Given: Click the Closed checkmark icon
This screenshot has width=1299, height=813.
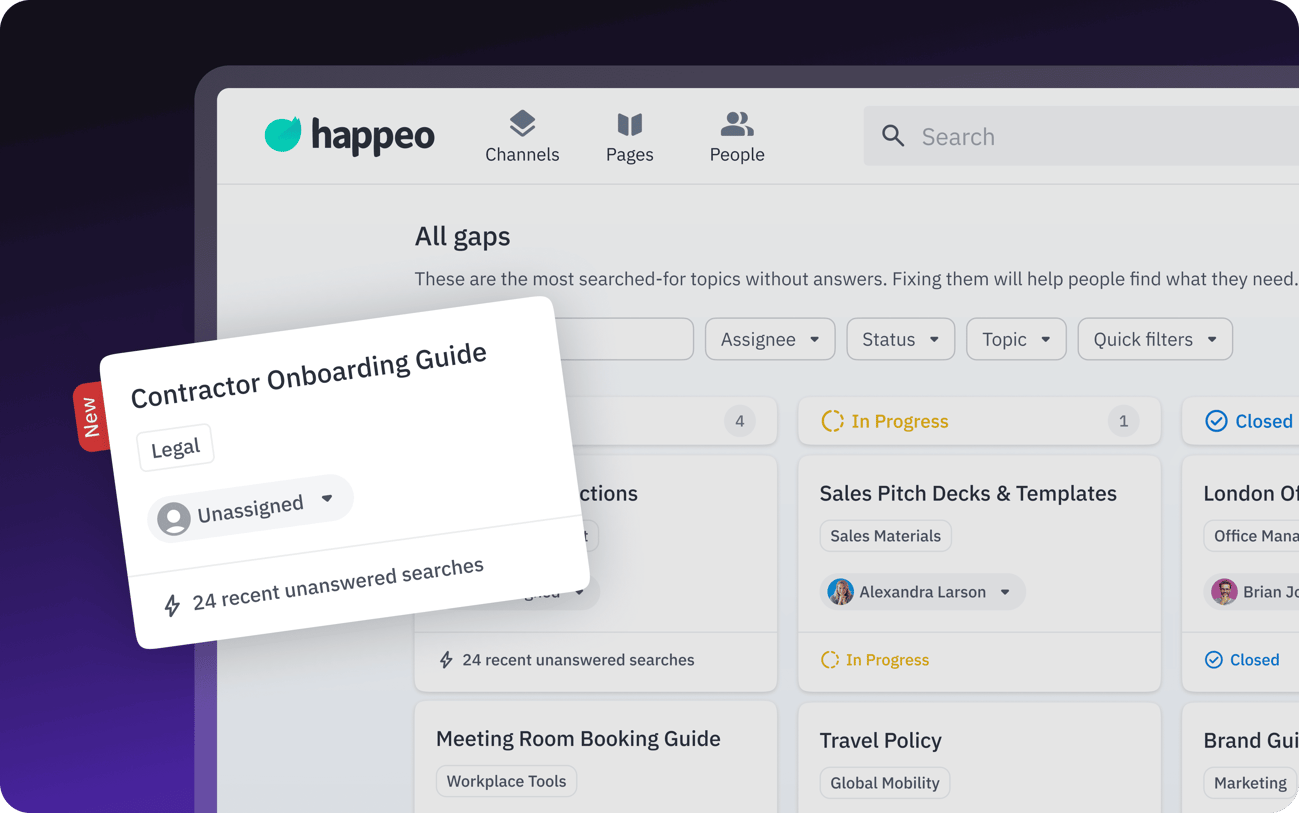Looking at the screenshot, I should click(1215, 421).
